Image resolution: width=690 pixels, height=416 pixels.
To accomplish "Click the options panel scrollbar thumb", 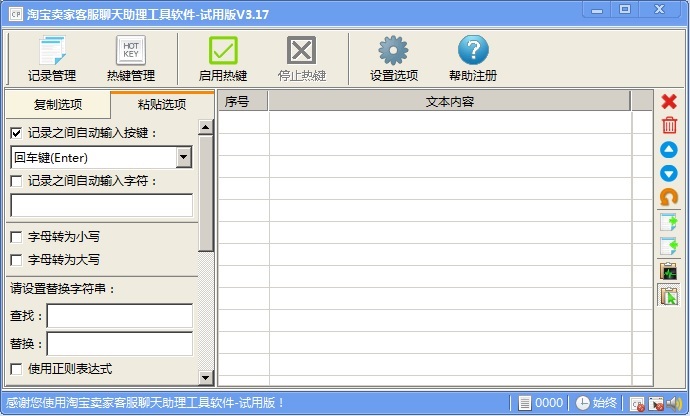I will (206, 193).
